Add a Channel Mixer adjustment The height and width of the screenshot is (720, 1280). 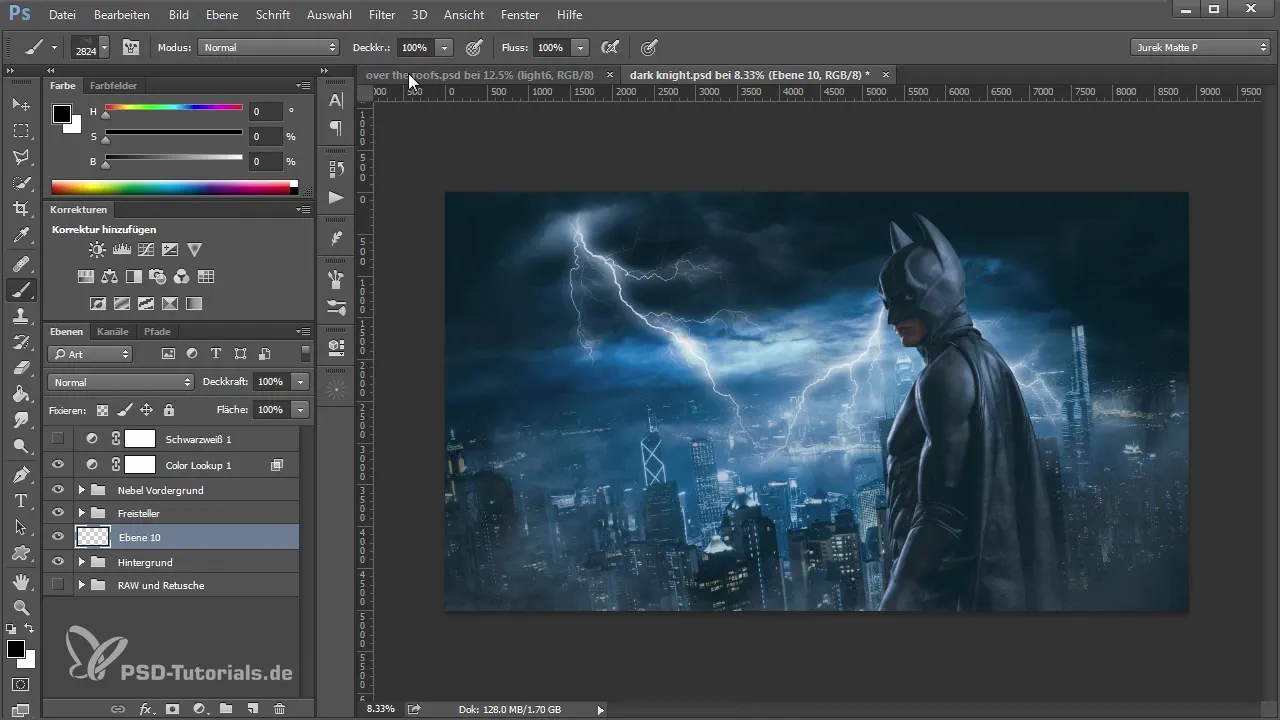coord(182,277)
